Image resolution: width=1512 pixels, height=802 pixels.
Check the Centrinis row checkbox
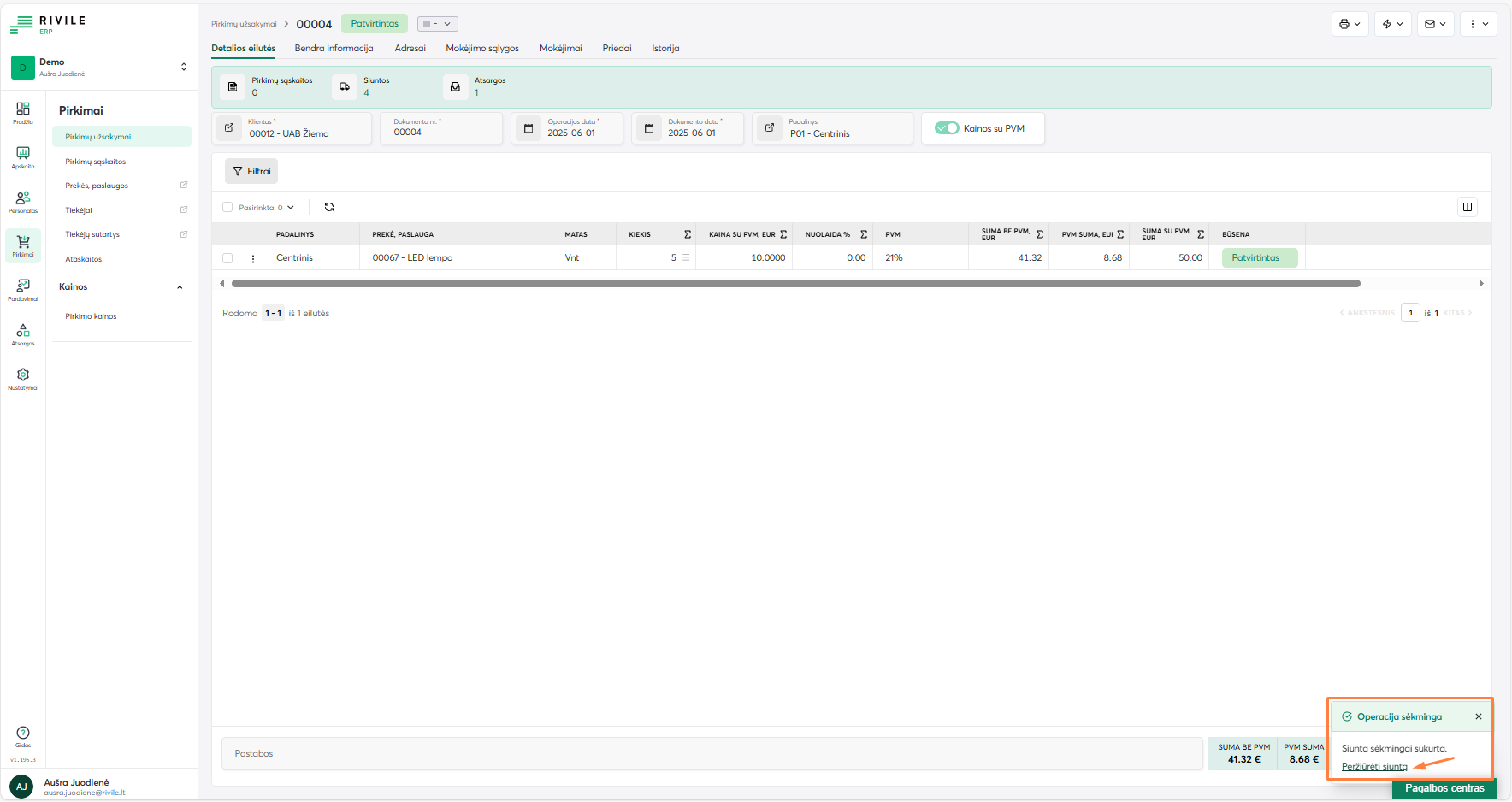(x=227, y=258)
